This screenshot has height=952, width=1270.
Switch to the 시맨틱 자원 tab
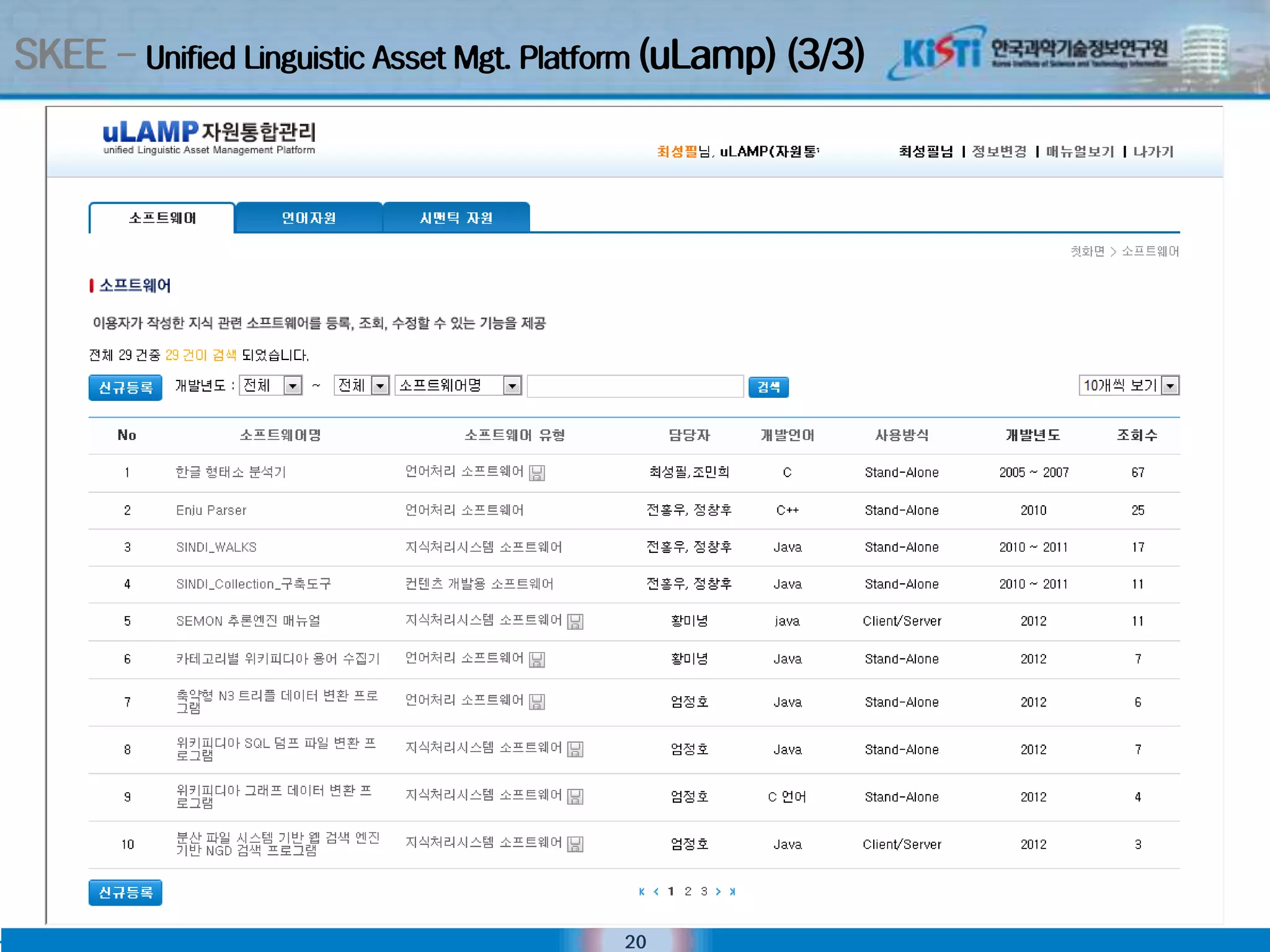(456, 218)
